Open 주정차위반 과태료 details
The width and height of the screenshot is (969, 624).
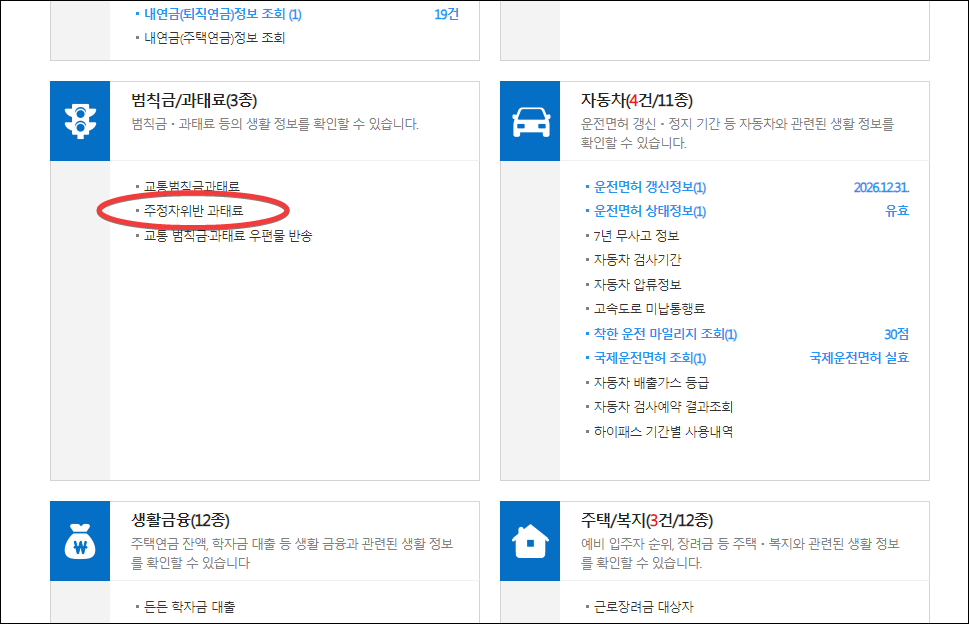point(193,212)
